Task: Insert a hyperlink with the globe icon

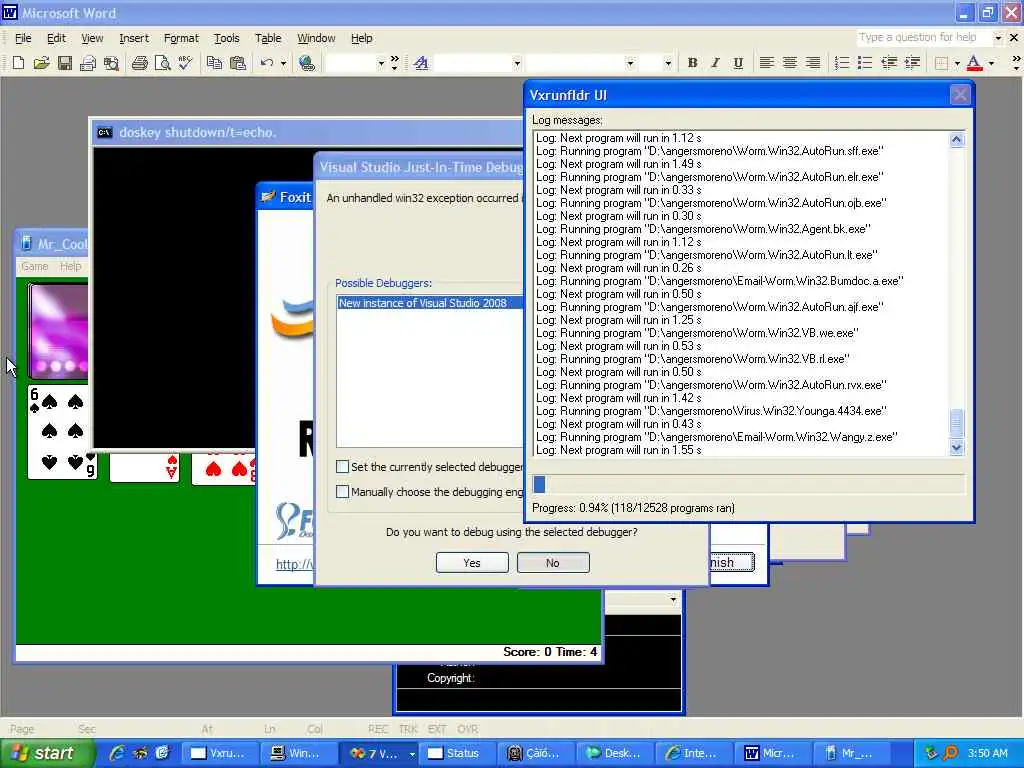Action: click(x=306, y=63)
